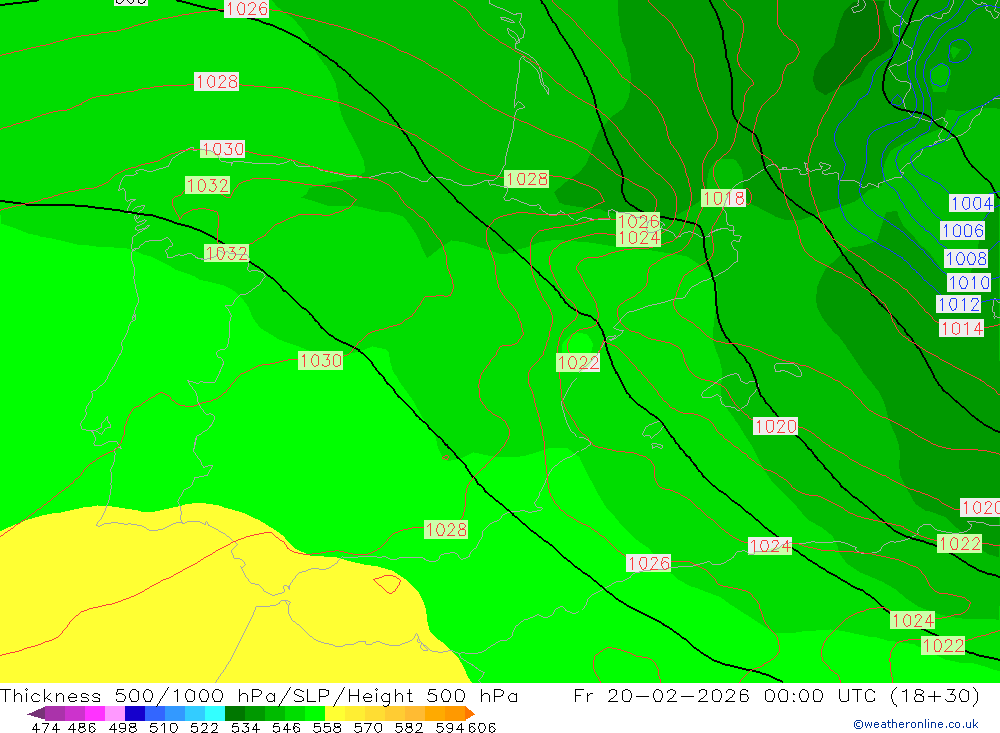This screenshot has width=1000, height=733.
Task: Click the first yellow legend swatch above 558
Action: 335,713
